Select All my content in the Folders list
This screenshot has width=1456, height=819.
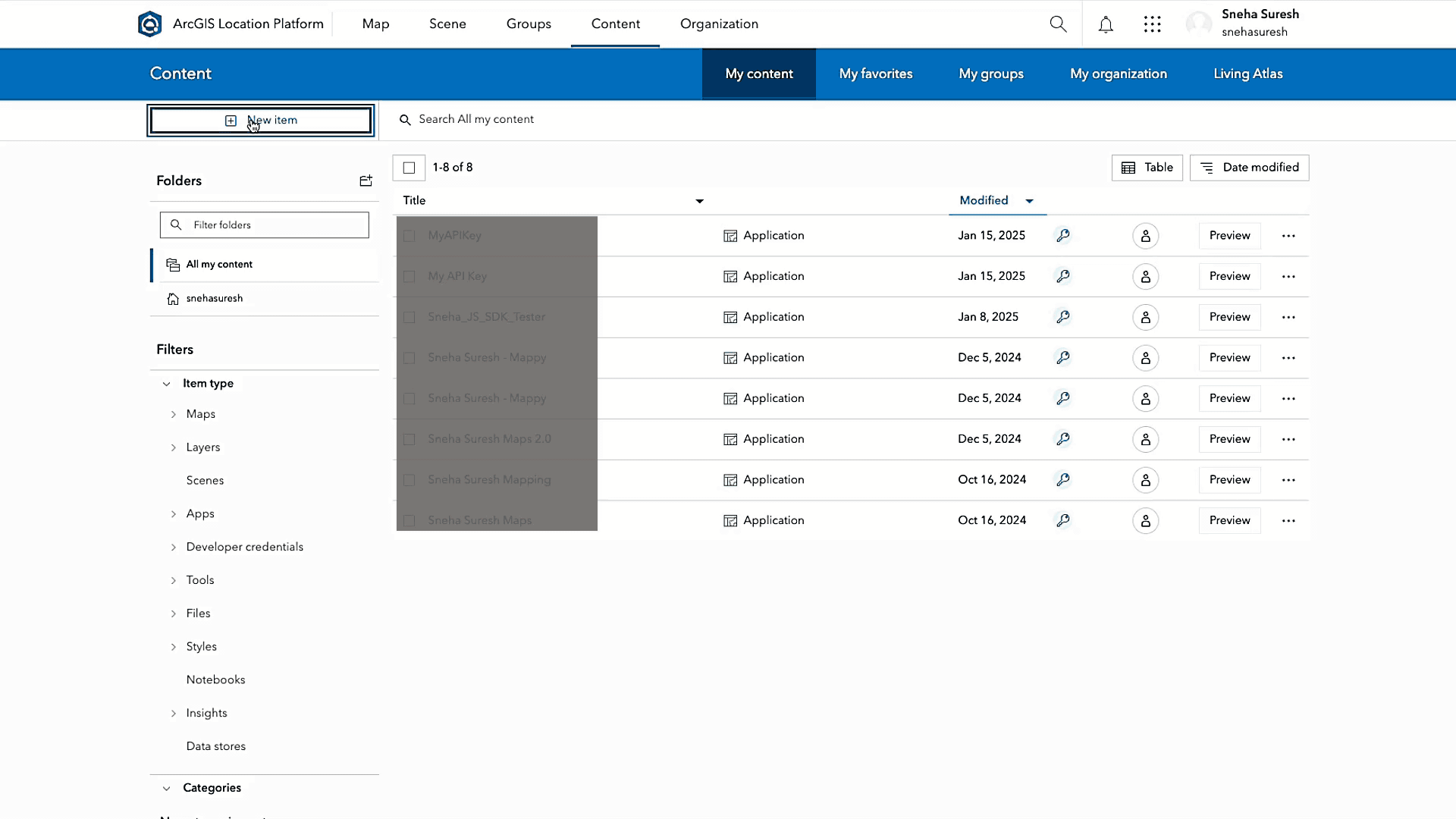[x=219, y=264]
